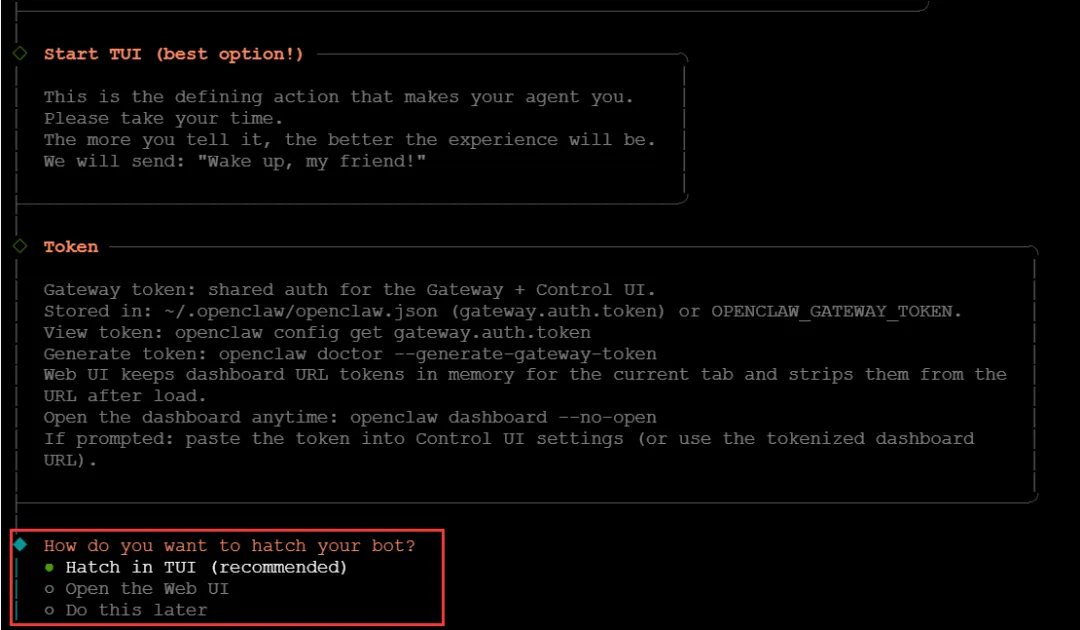
Task: Click the Start TUI (best option!) heading
Action: pos(174,54)
